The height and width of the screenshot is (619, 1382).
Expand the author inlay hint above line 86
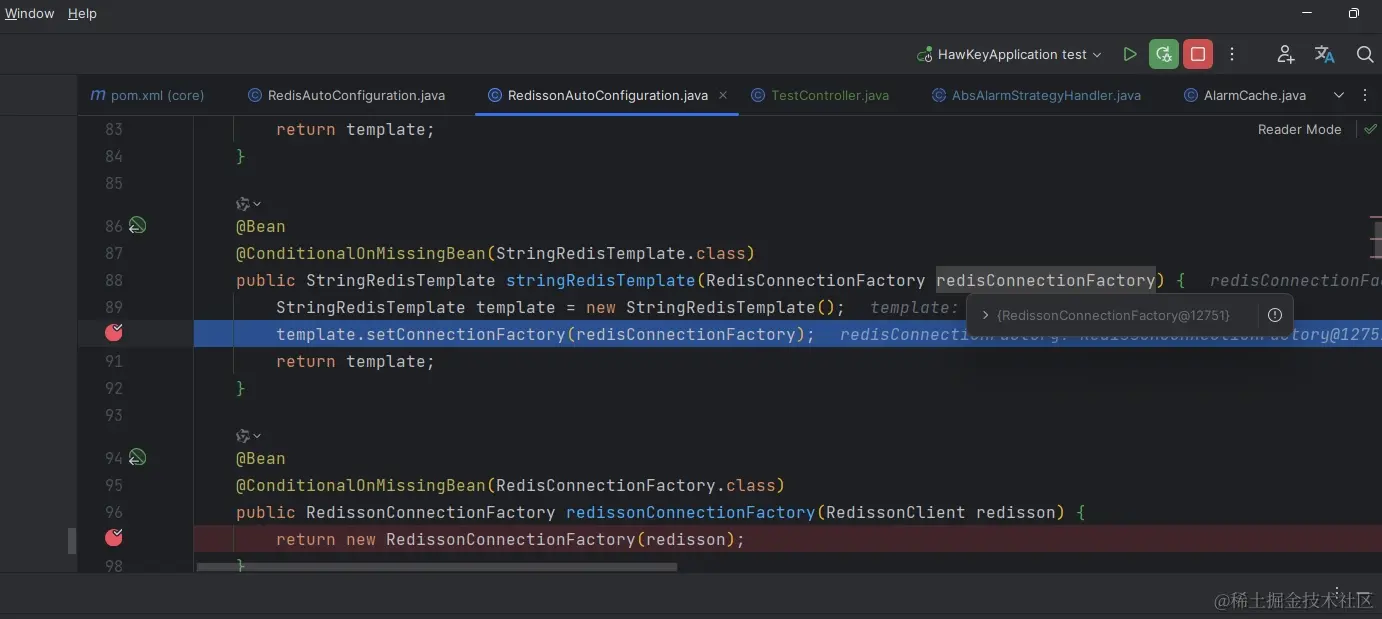click(248, 203)
